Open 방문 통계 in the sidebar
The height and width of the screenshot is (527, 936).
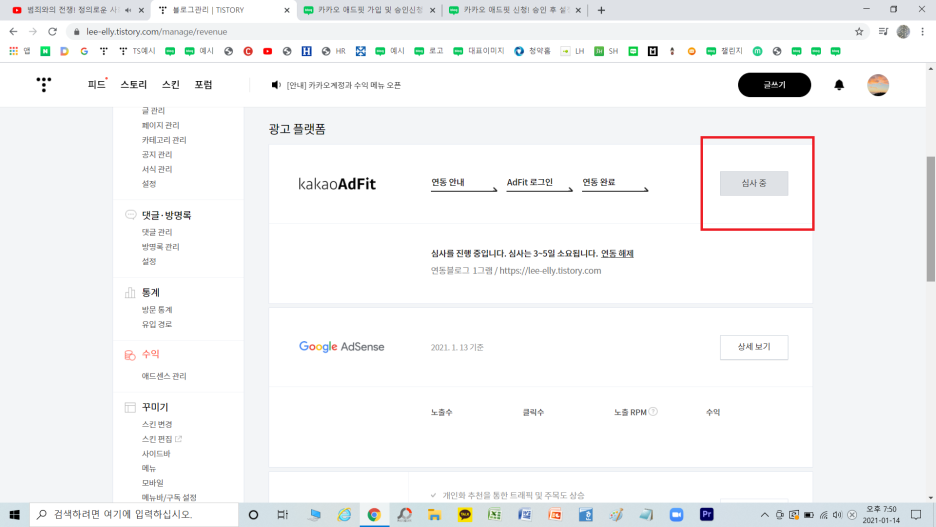(156, 310)
